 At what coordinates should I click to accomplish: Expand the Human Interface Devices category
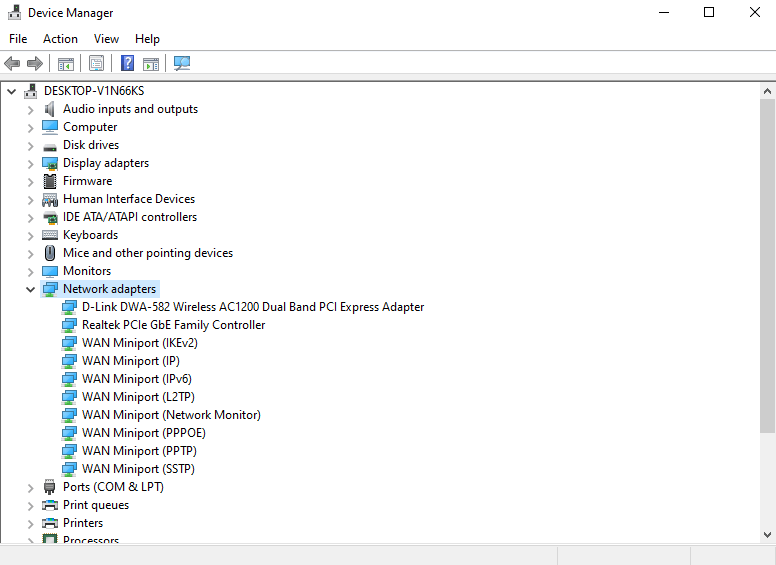click(x=31, y=200)
